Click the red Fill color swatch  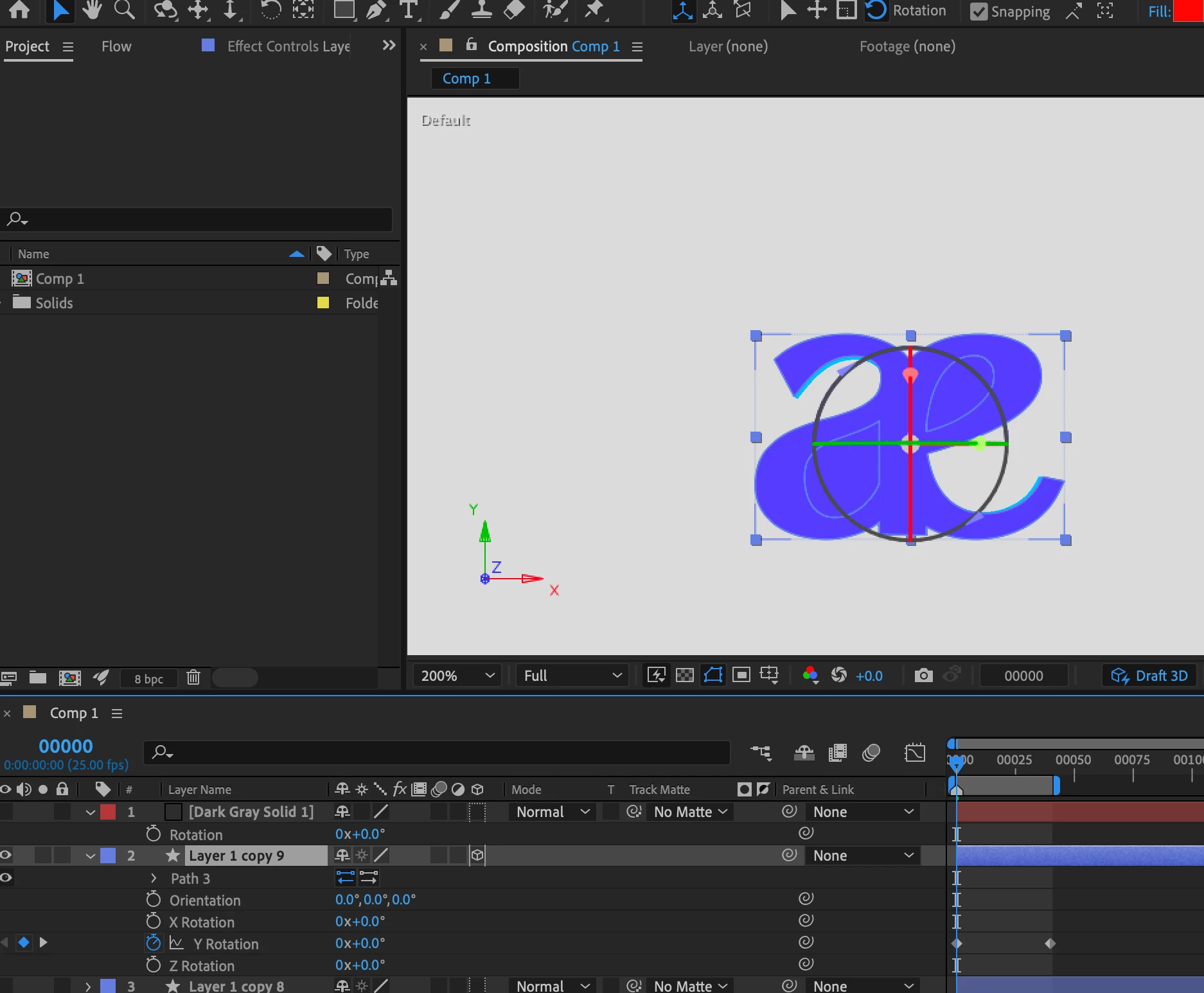click(x=1189, y=11)
